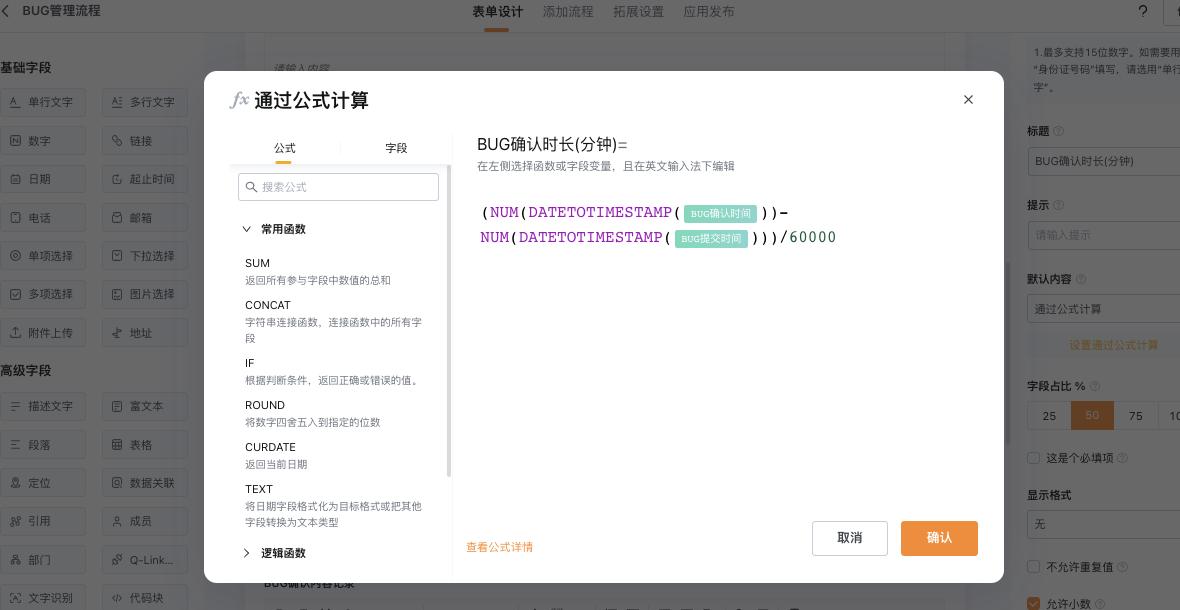Check the 不允许重复值 option
Screen dimensions: 1180x610
pyautogui.click(x=1034, y=567)
